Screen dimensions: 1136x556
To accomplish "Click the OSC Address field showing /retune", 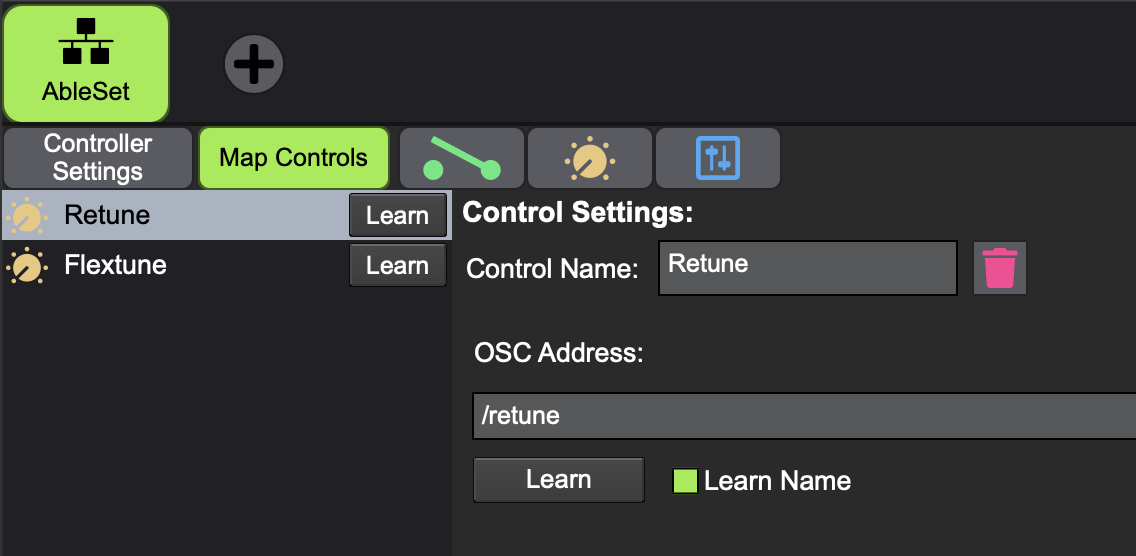I will [x=800, y=416].
